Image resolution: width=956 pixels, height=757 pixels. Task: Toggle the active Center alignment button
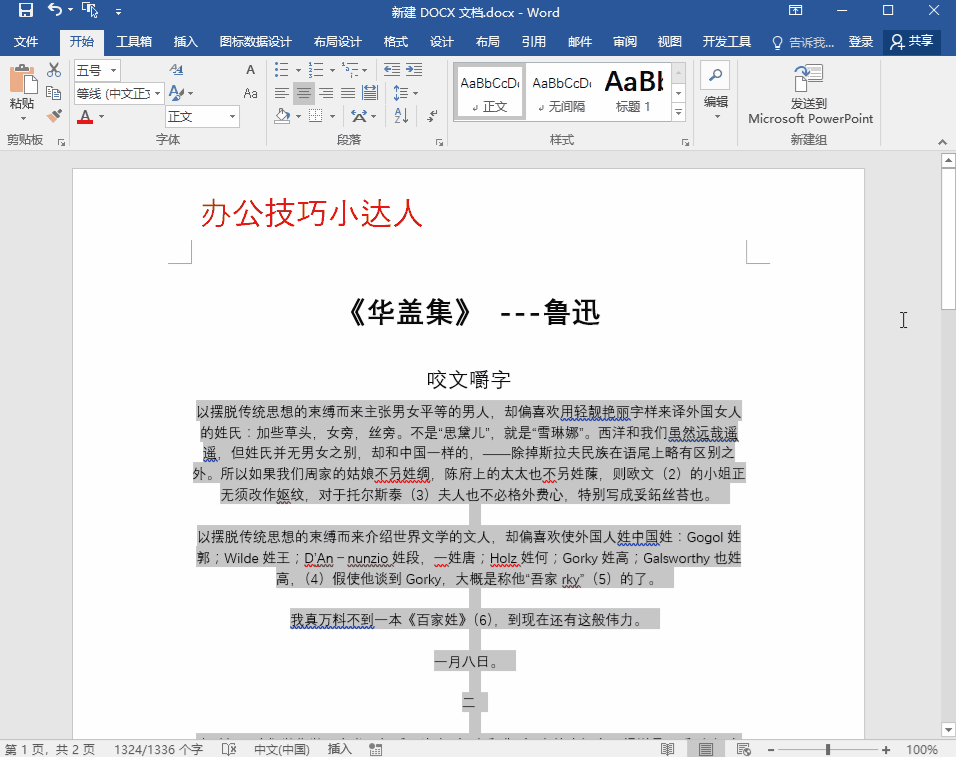coord(304,93)
